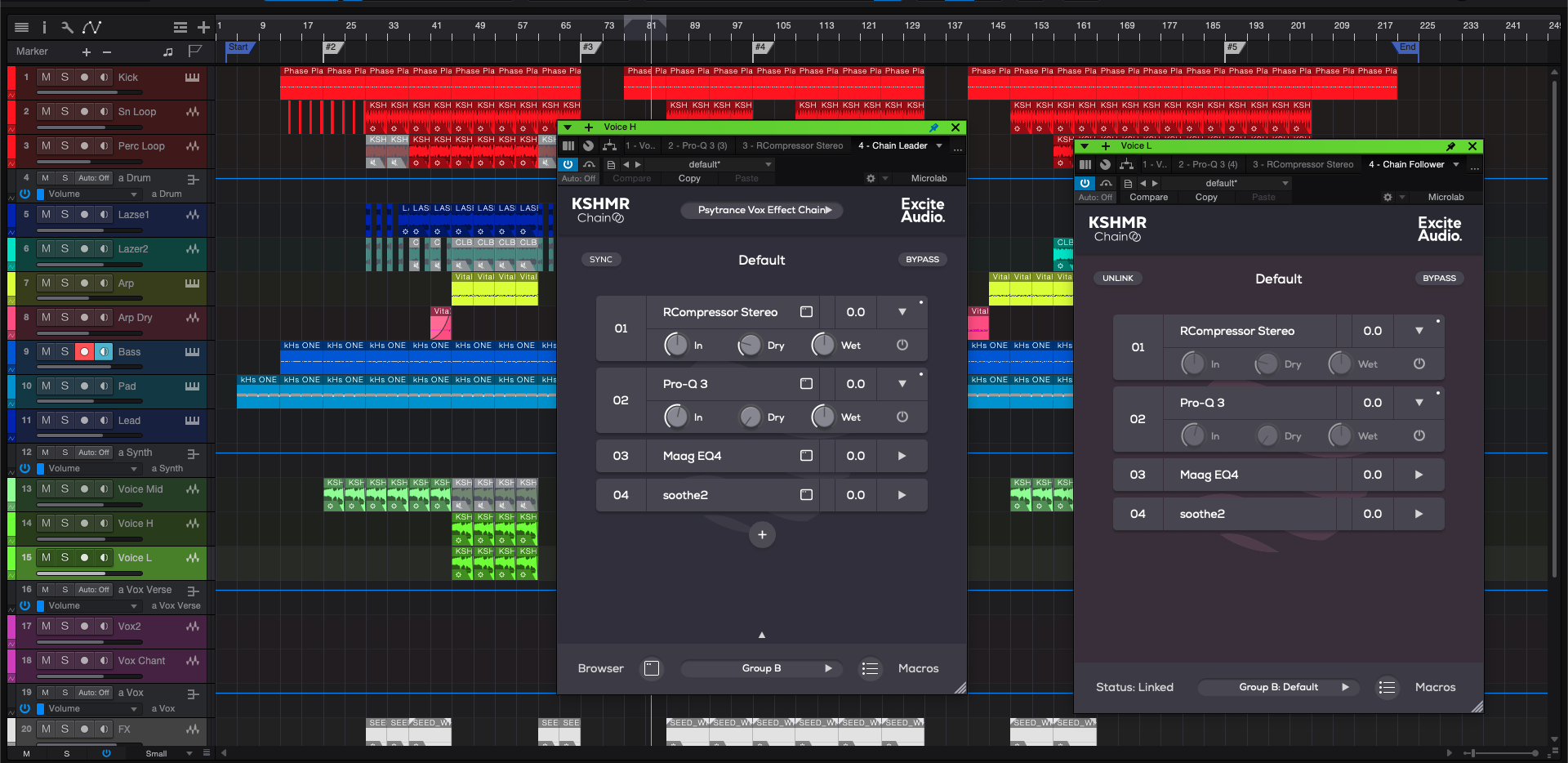Expand soothe2 slot in Voice L
Image resolution: width=1568 pixels, height=763 pixels.
1419,514
